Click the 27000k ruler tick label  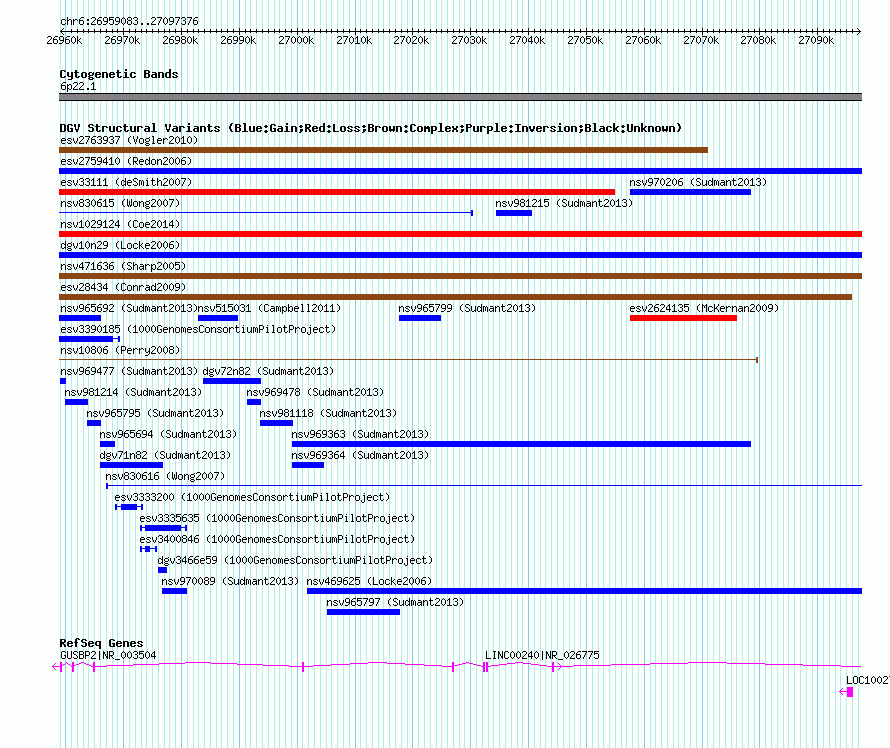pyautogui.click(x=296, y=40)
